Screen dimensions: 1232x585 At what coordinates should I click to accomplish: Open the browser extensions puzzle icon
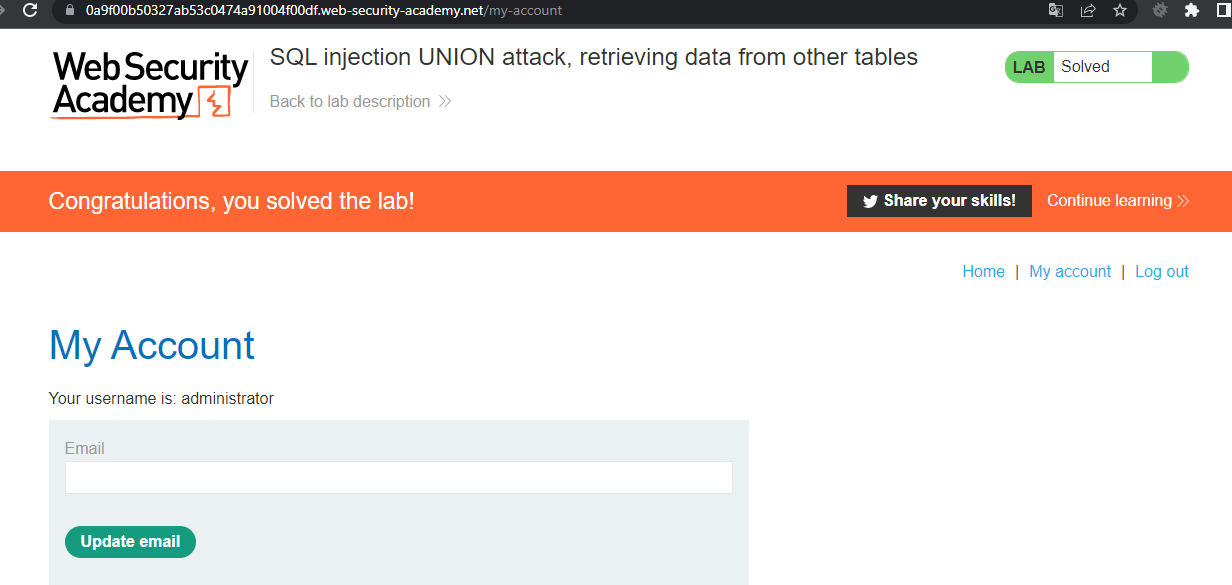coord(1191,12)
